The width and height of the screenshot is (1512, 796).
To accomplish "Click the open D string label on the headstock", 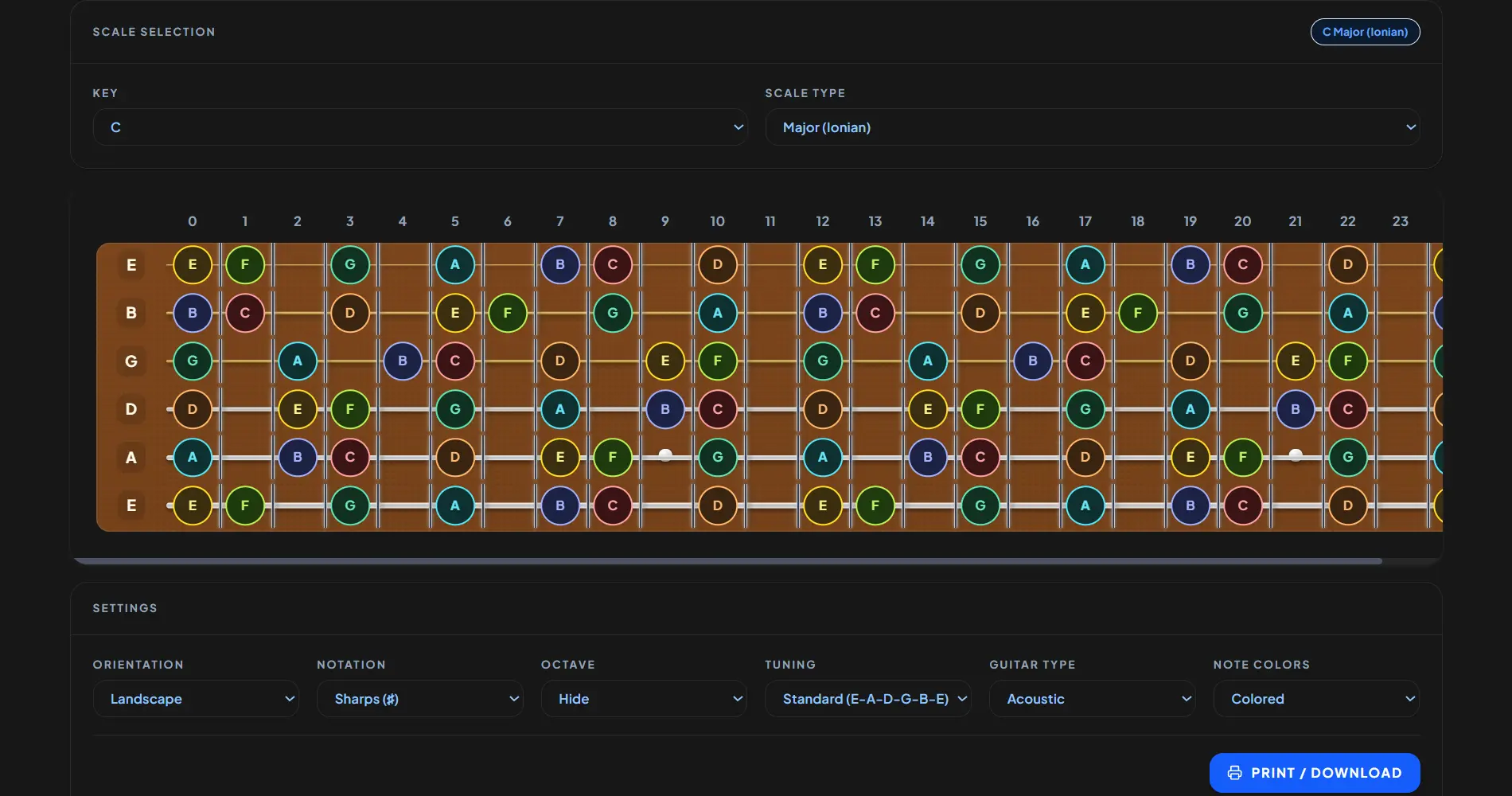I will tap(131, 409).
